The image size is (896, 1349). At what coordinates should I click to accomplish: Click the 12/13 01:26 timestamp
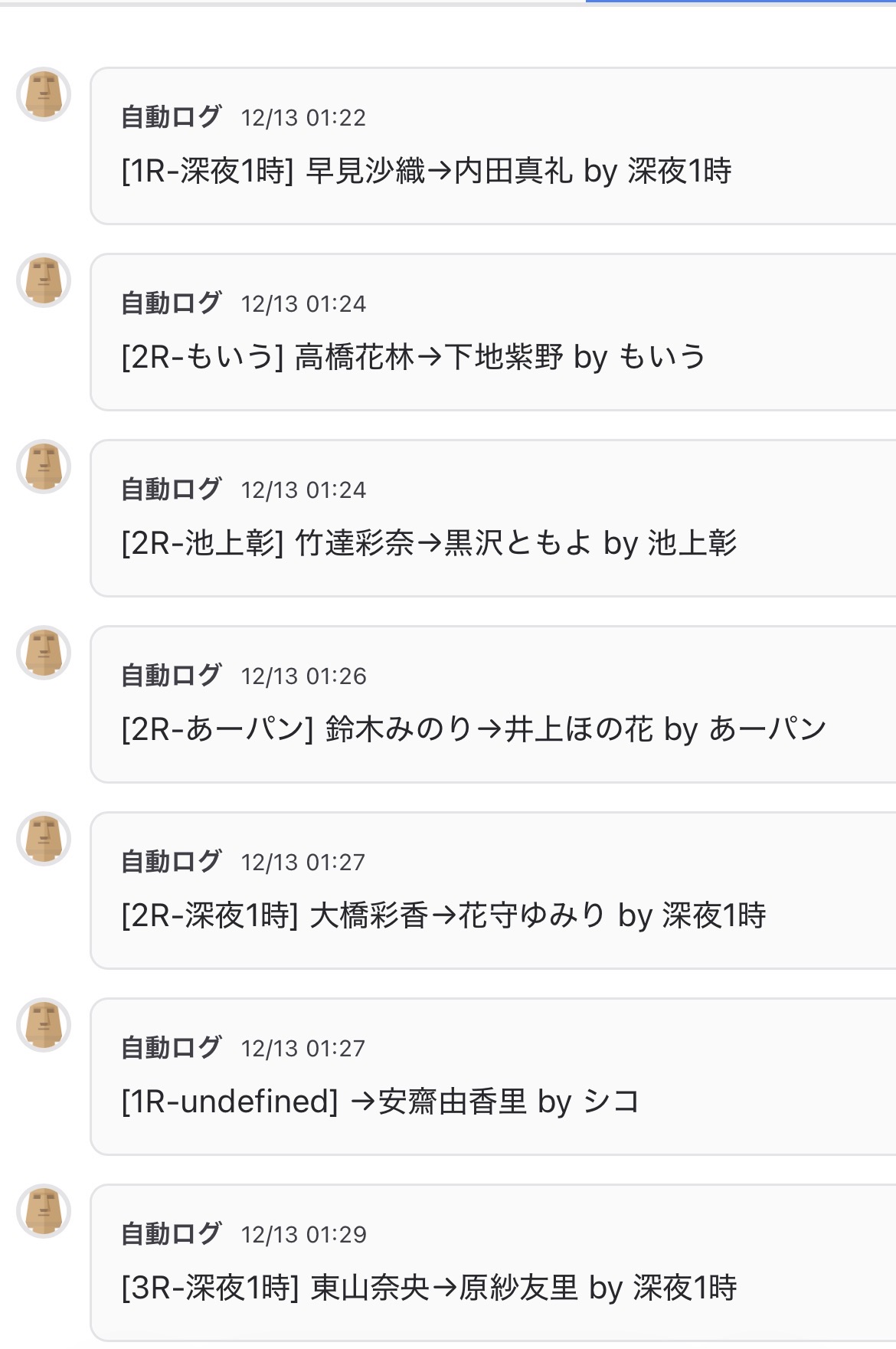[x=303, y=676]
